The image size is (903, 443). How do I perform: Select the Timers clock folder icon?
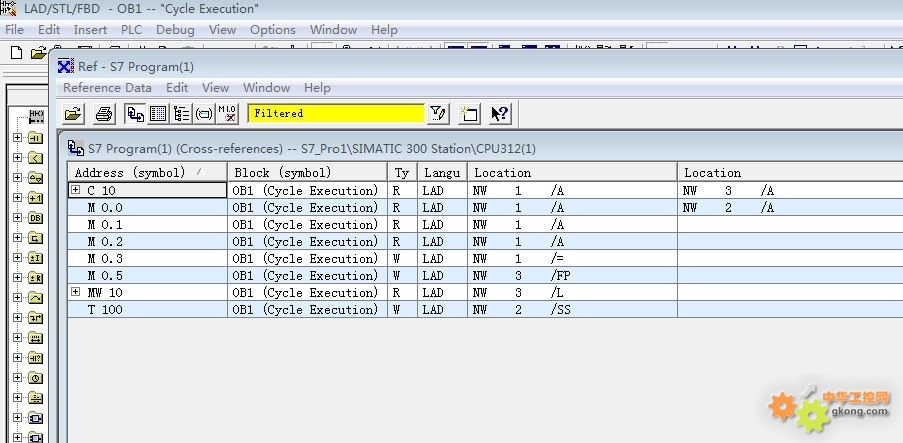(x=36, y=378)
